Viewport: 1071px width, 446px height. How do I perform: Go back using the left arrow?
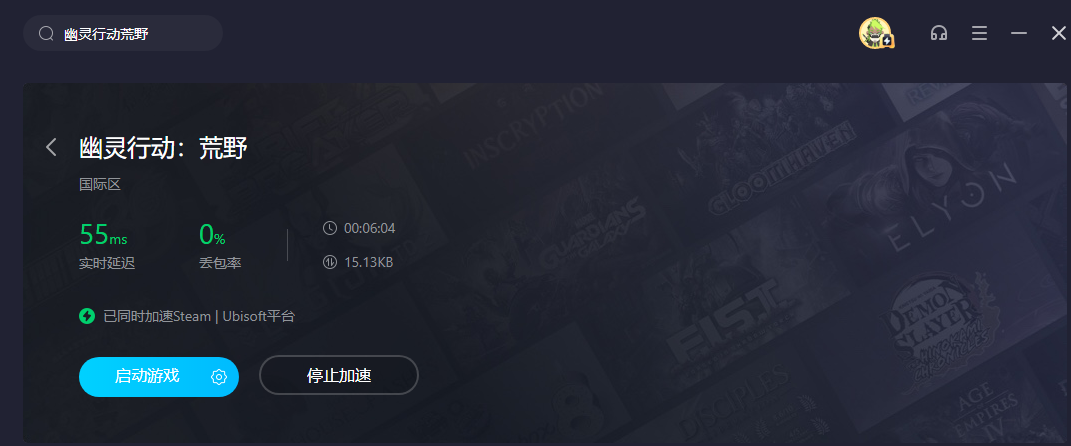51,147
